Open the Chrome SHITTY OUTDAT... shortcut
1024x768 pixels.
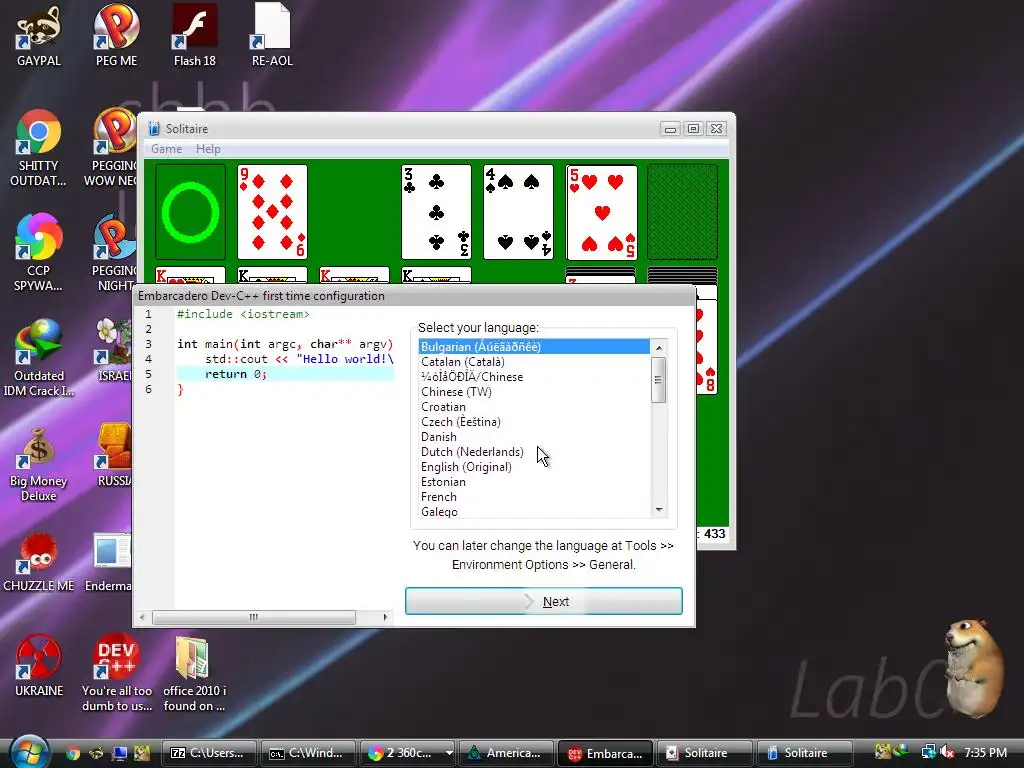39,148
